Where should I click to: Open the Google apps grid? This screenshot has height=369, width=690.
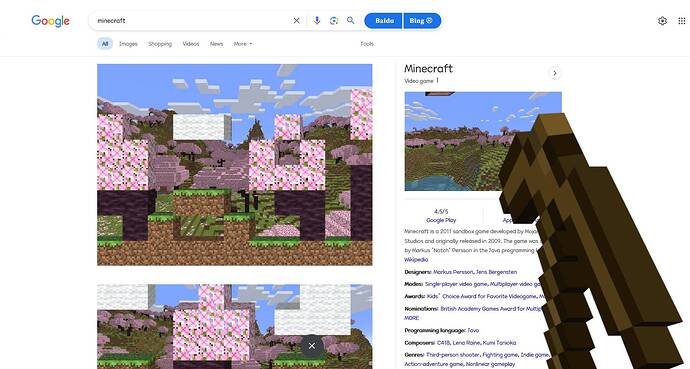pos(682,21)
